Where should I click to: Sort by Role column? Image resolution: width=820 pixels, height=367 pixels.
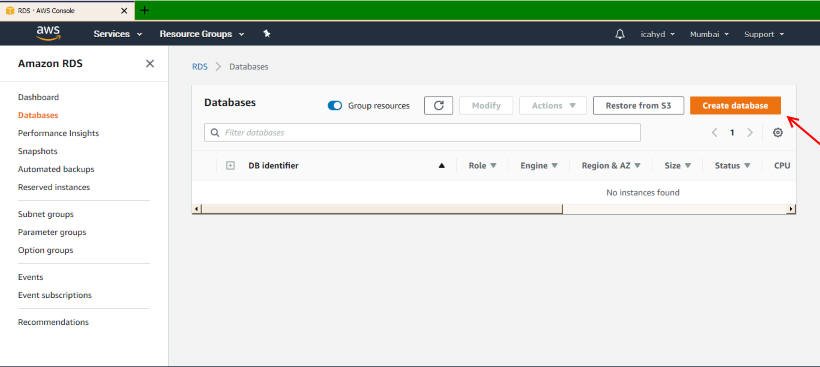point(482,166)
